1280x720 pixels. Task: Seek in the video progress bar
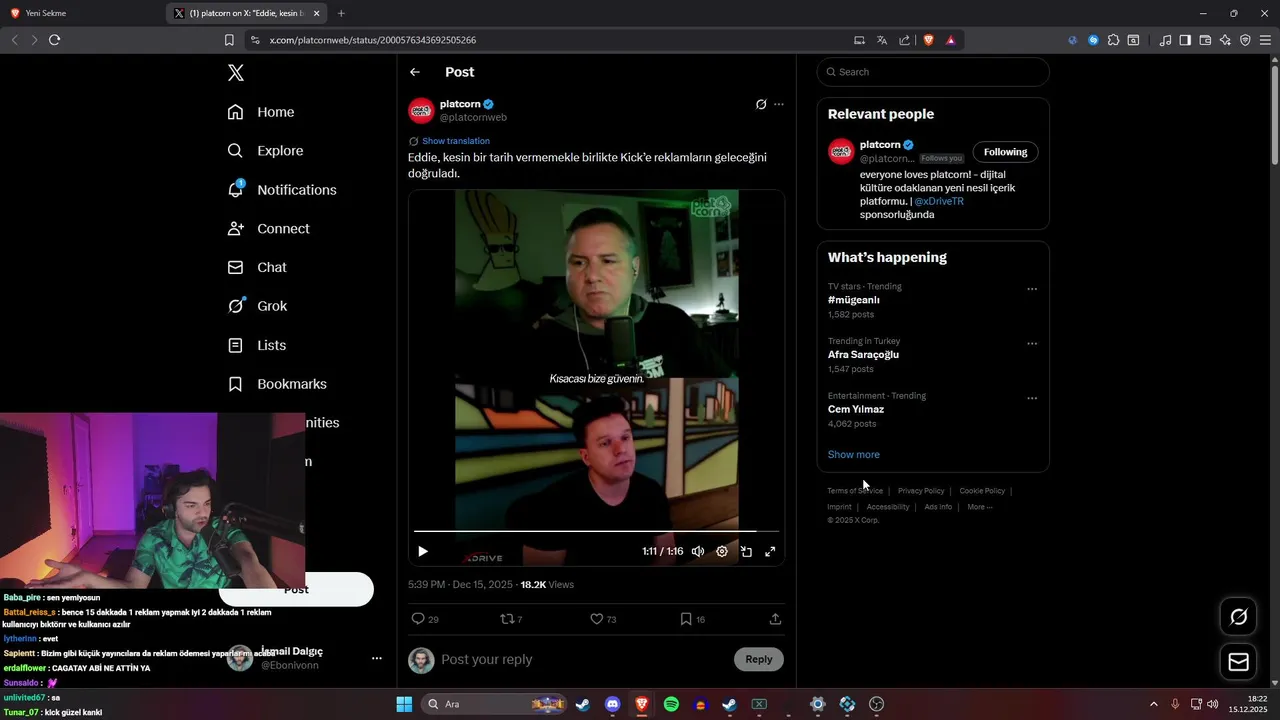596,532
